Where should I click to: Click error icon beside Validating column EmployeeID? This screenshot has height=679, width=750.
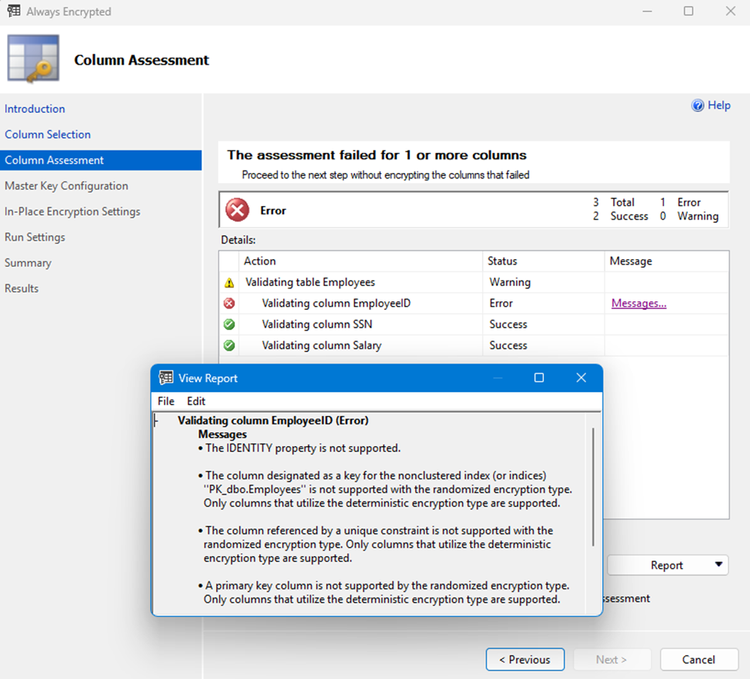(x=230, y=303)
